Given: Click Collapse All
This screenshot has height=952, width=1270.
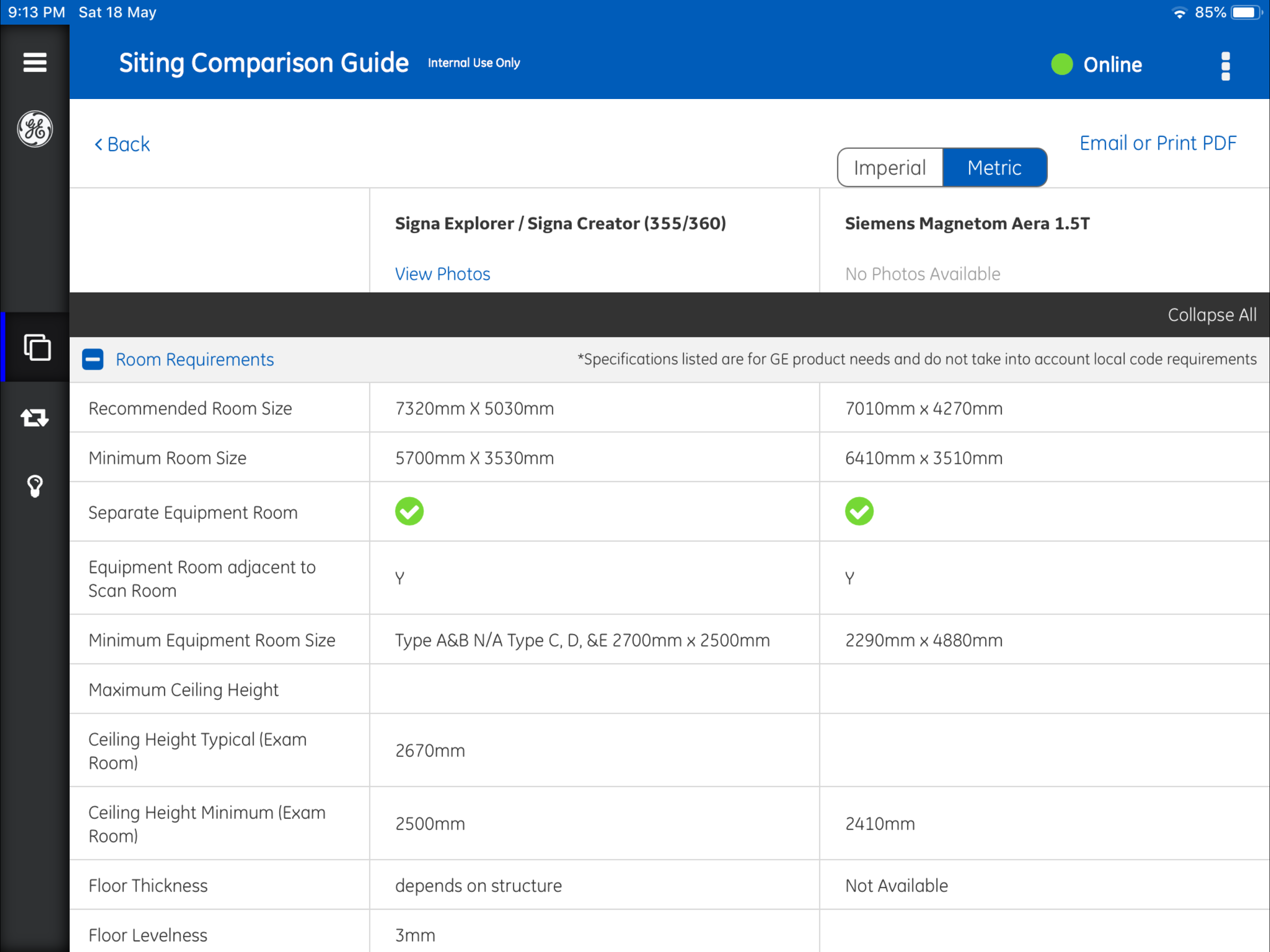Looking at the screenshot, I should [x=1211, y=315].
